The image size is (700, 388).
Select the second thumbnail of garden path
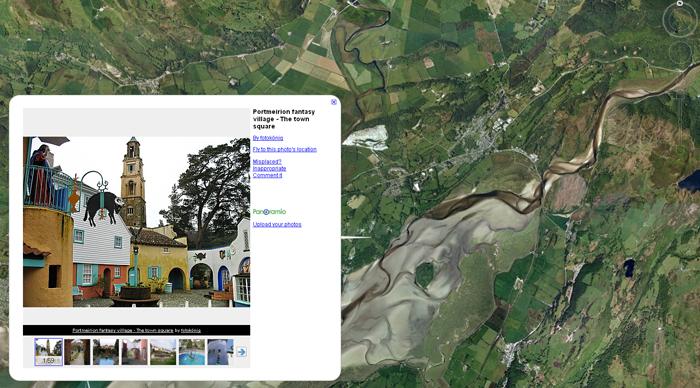click(77, 352)
